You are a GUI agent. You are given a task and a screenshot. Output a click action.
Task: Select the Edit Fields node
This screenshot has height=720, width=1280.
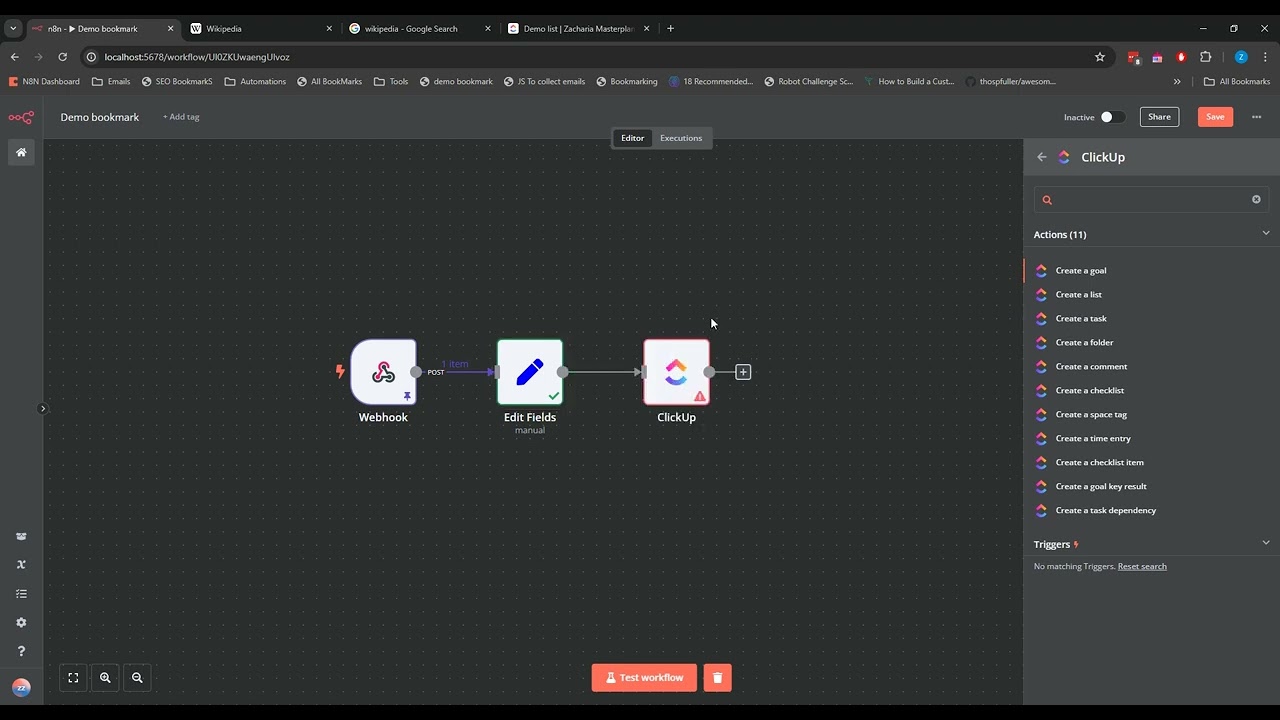[530, 372]
